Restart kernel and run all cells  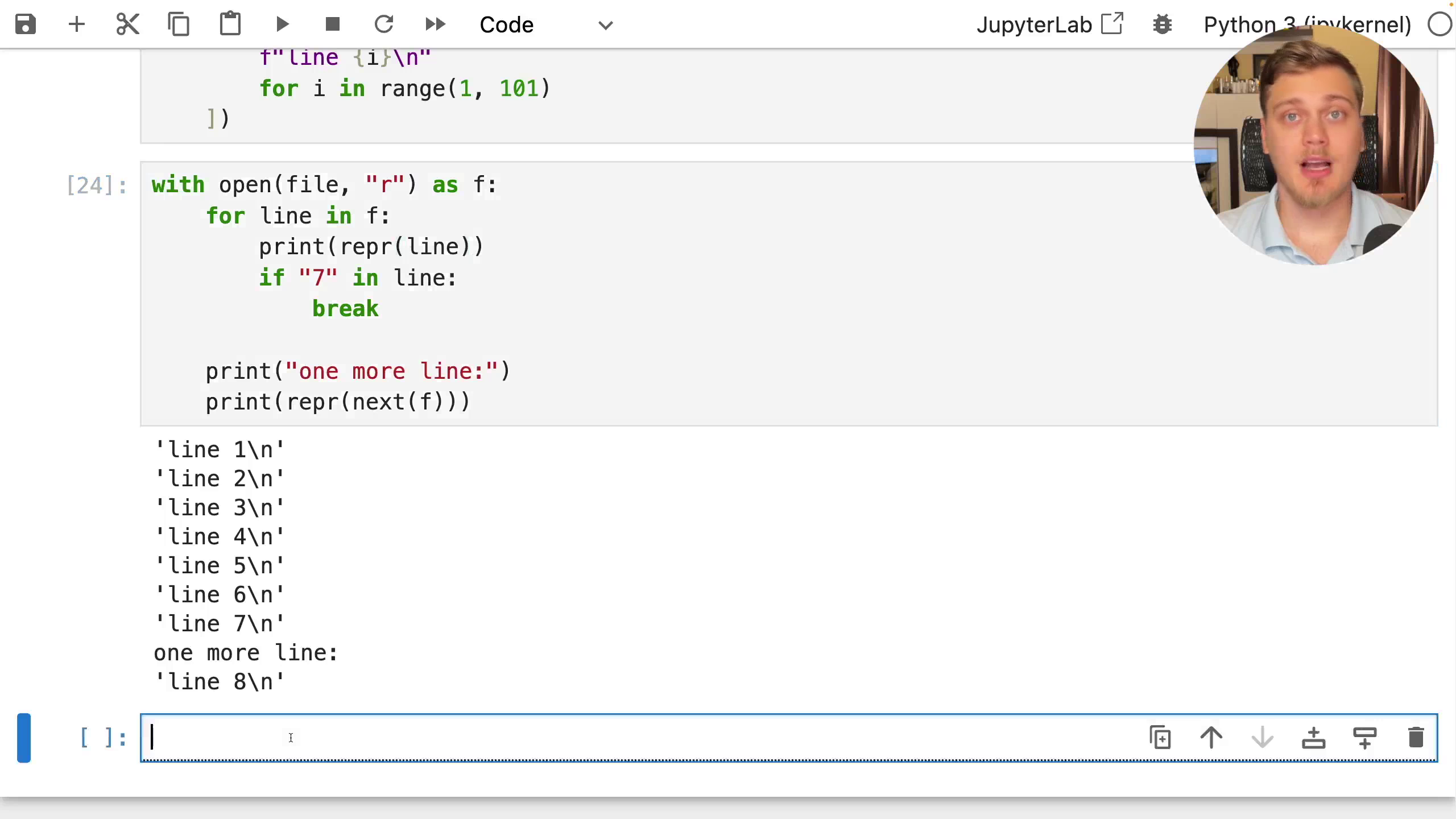click(x=436, y=24)
